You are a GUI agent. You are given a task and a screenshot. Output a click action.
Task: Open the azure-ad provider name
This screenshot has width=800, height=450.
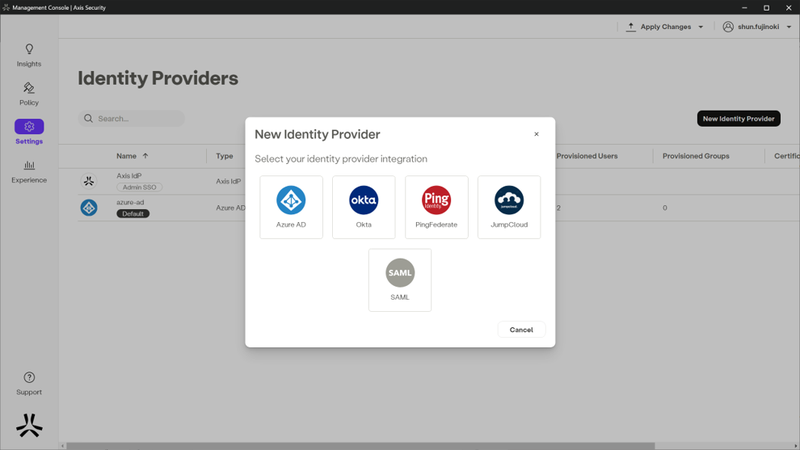pos(130,202)
